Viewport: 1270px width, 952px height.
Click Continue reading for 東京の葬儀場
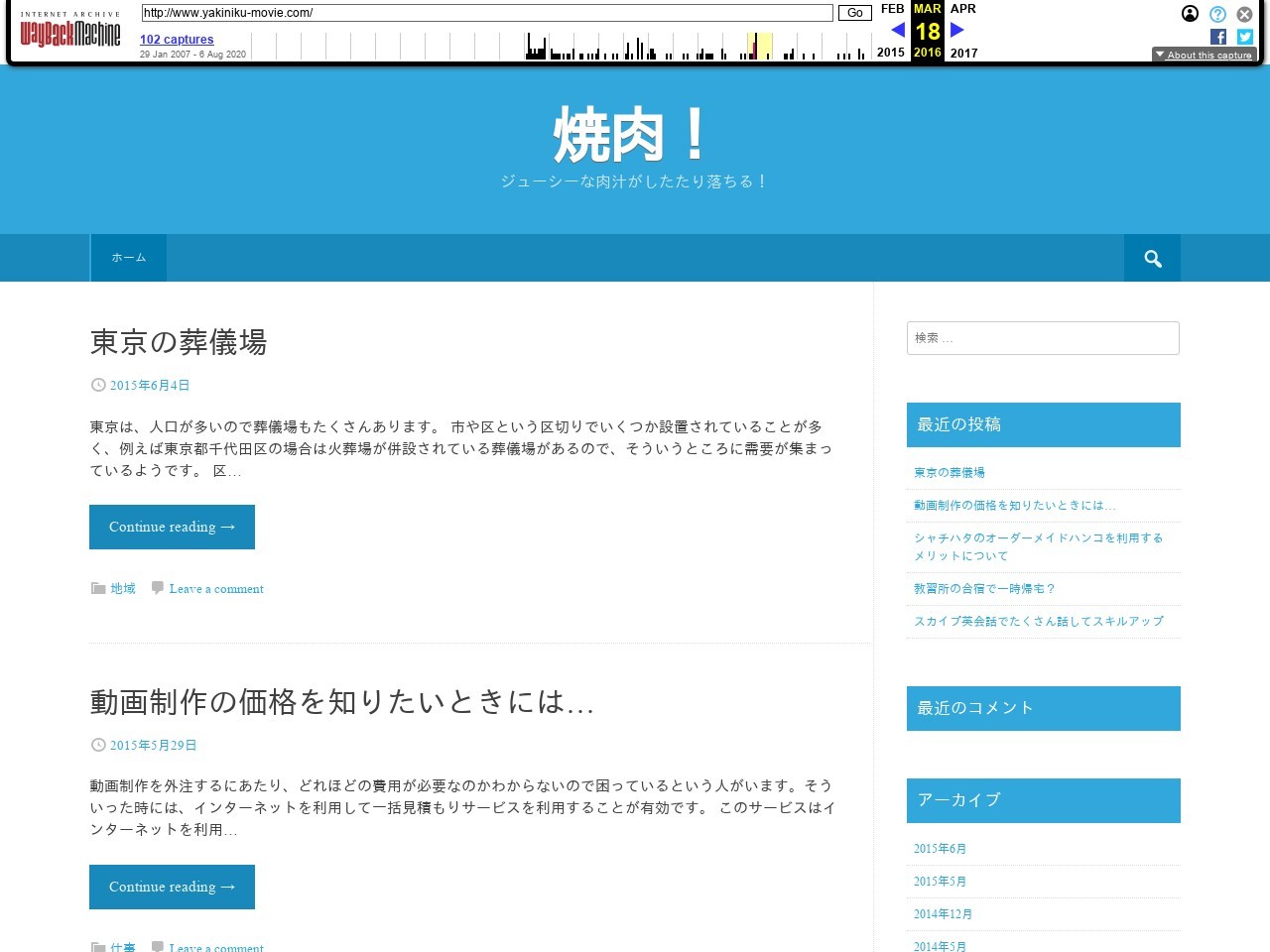(x=172, y=527)
